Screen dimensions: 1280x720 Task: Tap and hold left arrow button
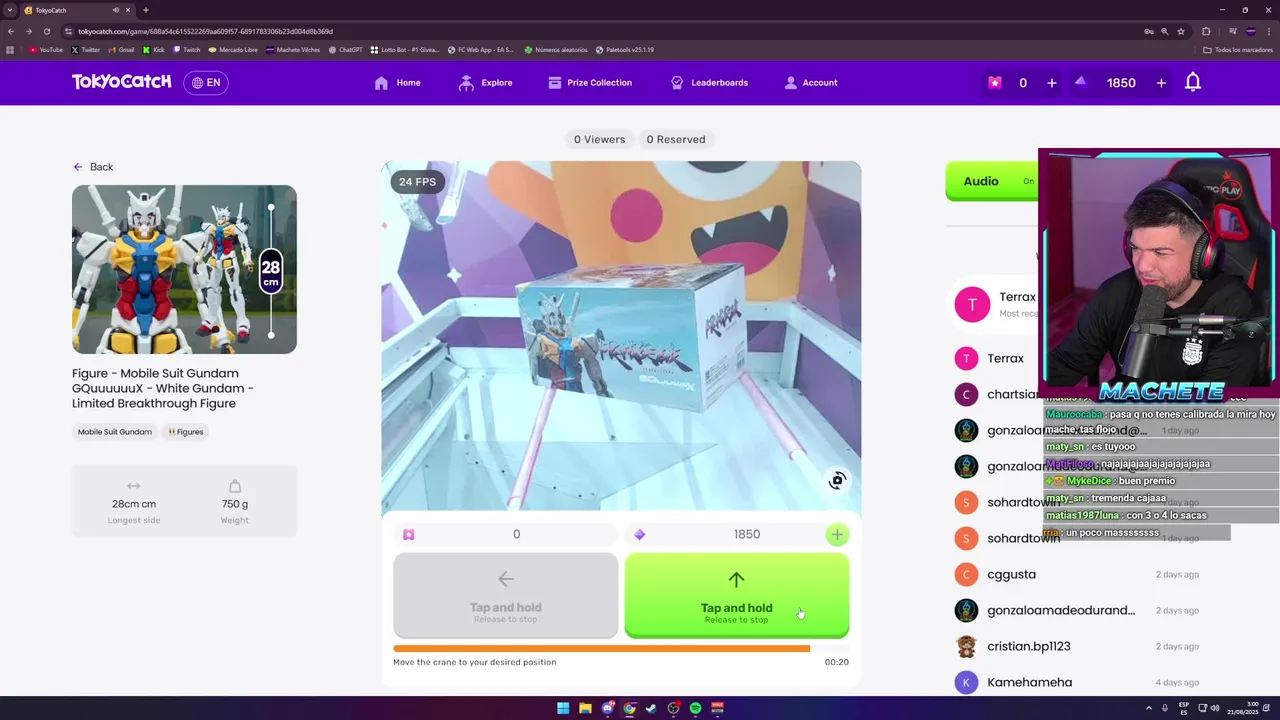505,596
